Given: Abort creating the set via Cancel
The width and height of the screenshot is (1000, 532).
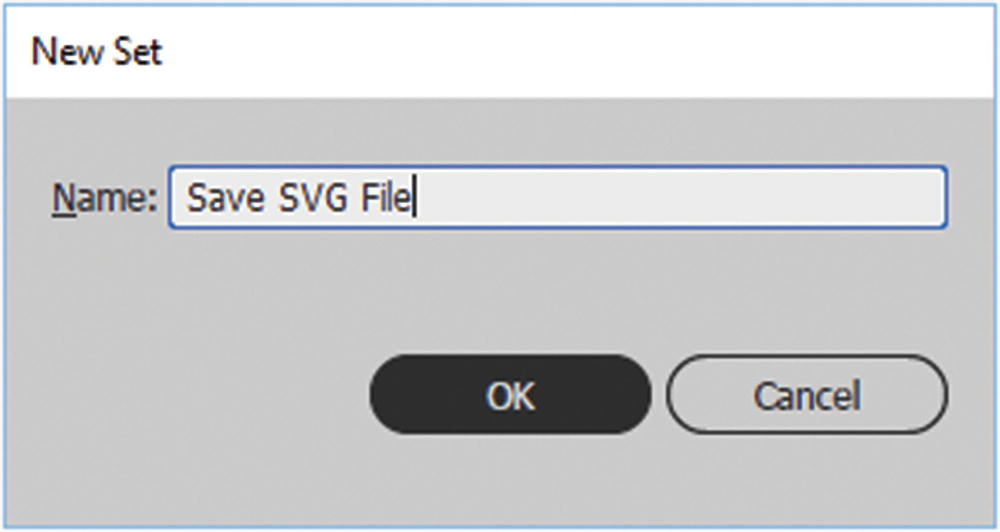Looking at the screenshot, I should 806,395.
